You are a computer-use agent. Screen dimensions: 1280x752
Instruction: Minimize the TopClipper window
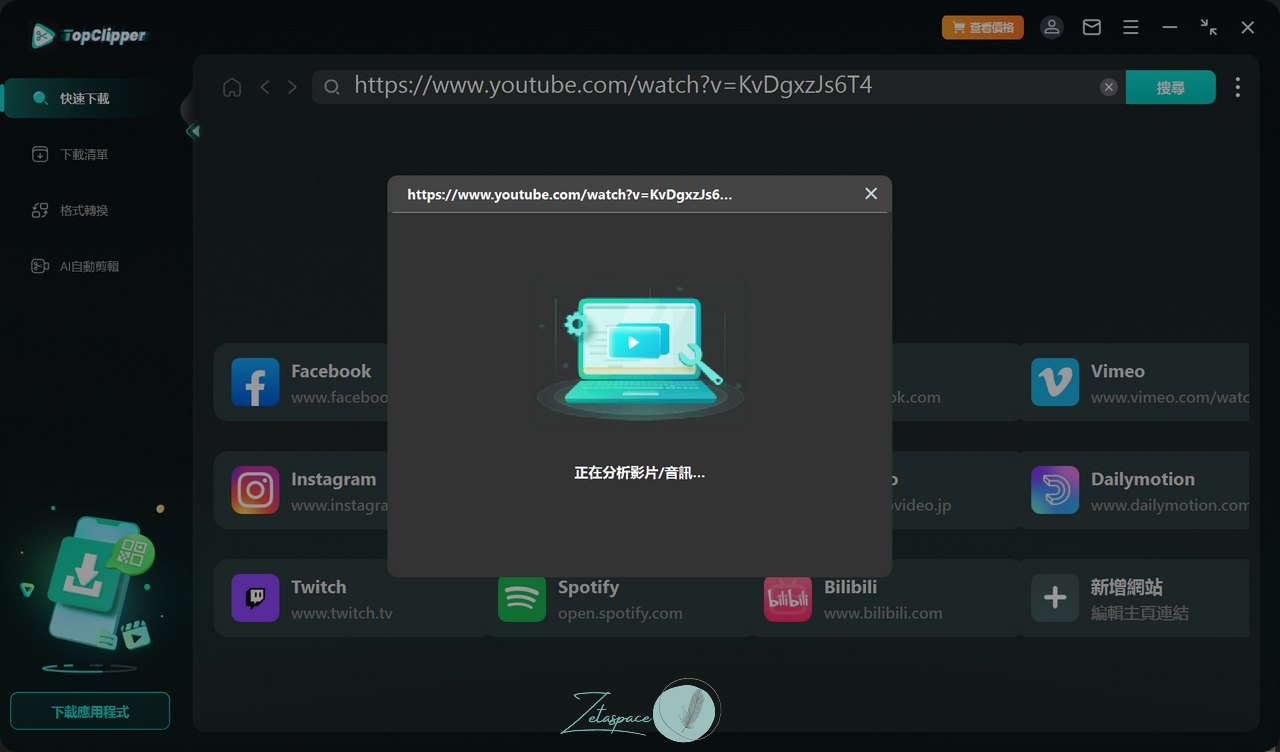(x=1170, y=28)
